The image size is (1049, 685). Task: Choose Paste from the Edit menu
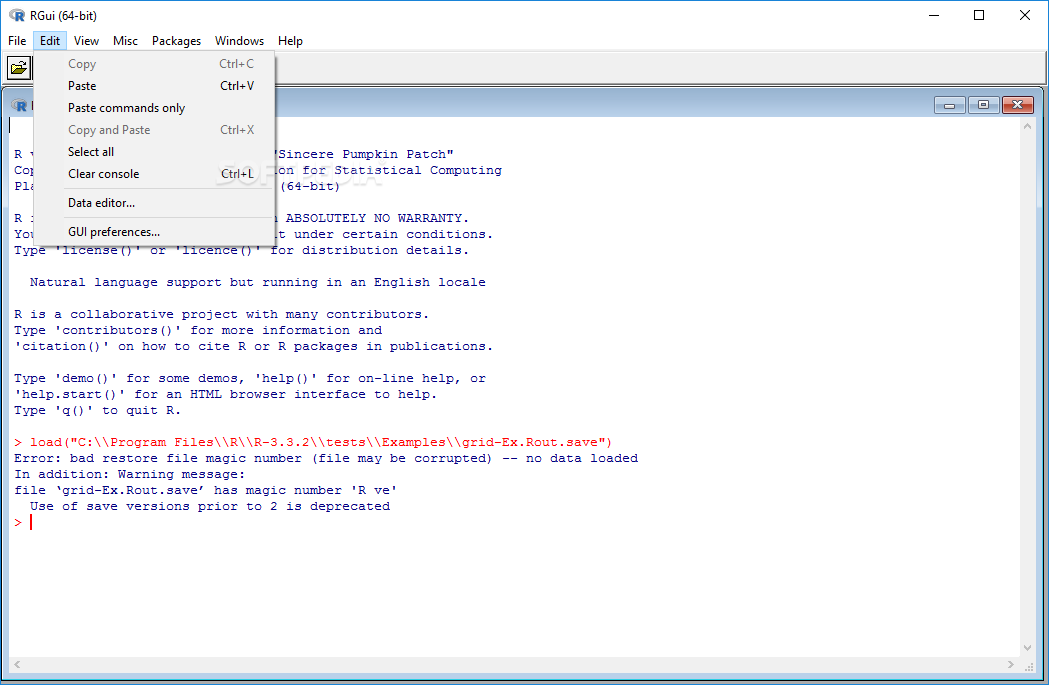click(154, 86)
